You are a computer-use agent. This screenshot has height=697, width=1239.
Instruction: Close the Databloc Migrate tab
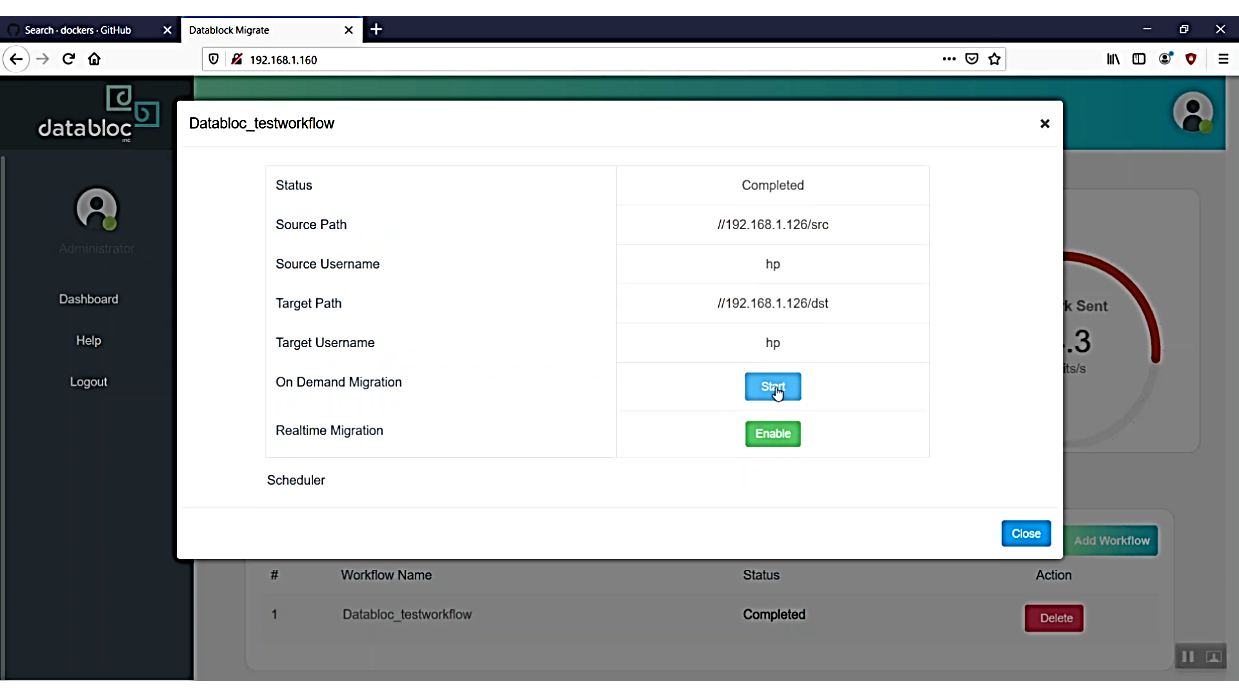click(x=348, y=30)
